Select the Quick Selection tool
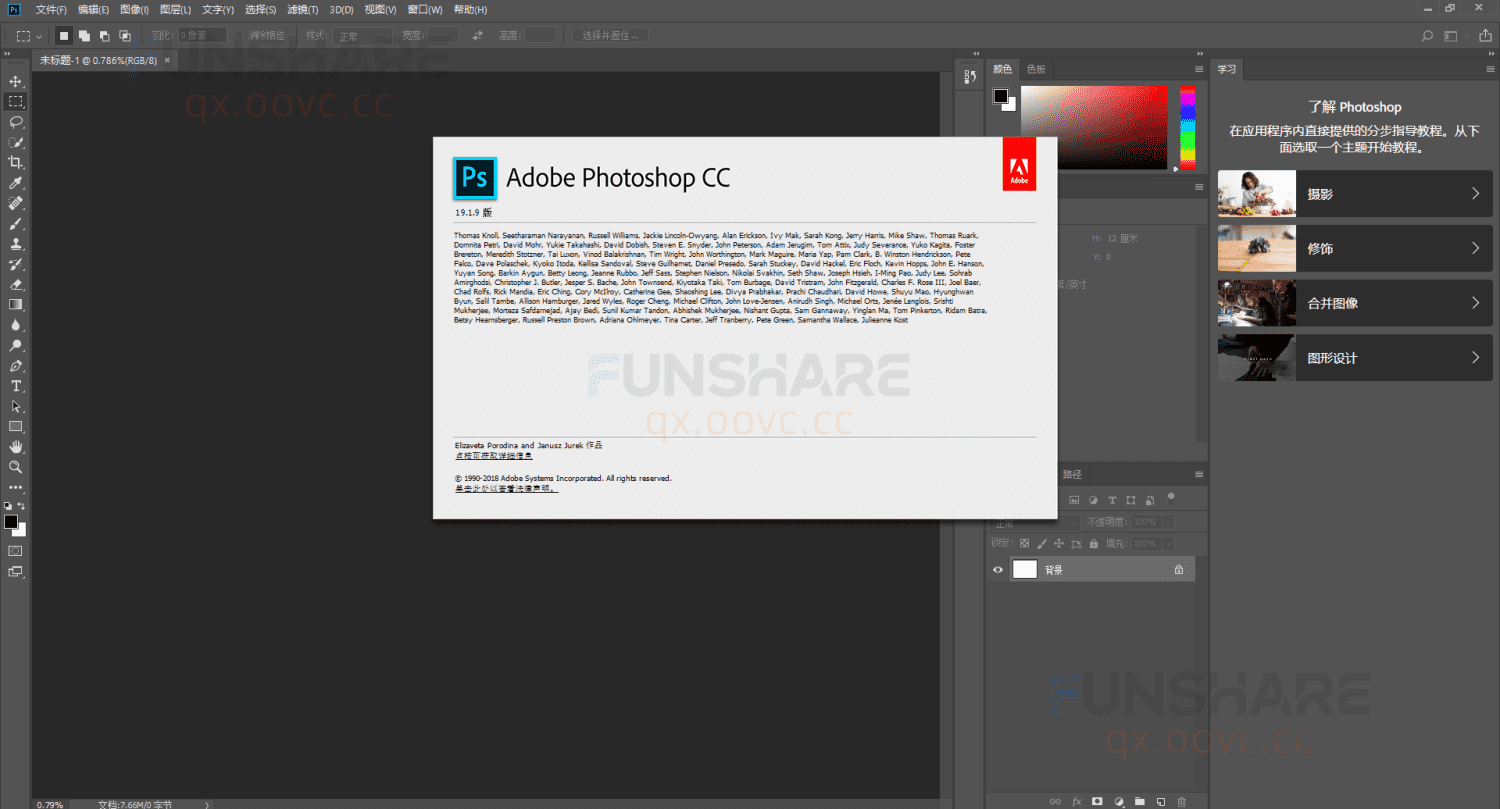The width and height of the screenshot is (1500, 809). pos(15,142)
